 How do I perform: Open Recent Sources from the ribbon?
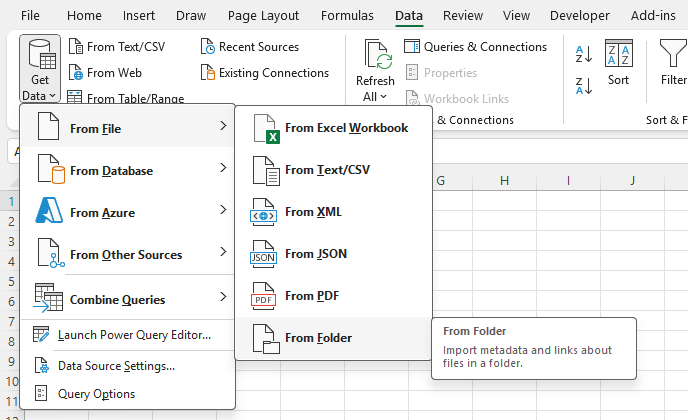pyautogui.click(x=250, y=47)
